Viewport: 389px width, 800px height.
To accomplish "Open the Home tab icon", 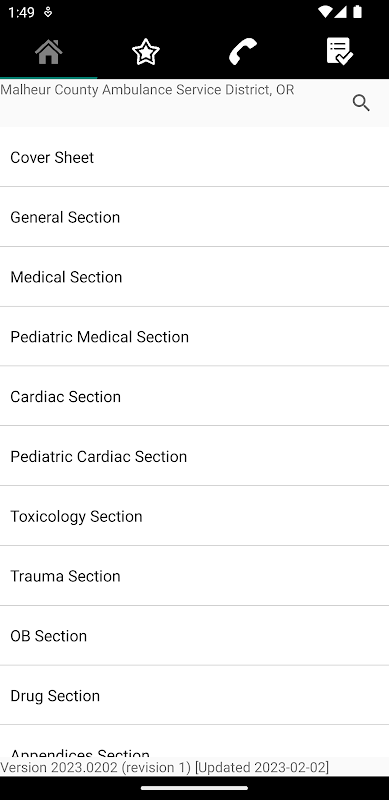I will coord(48,52).
